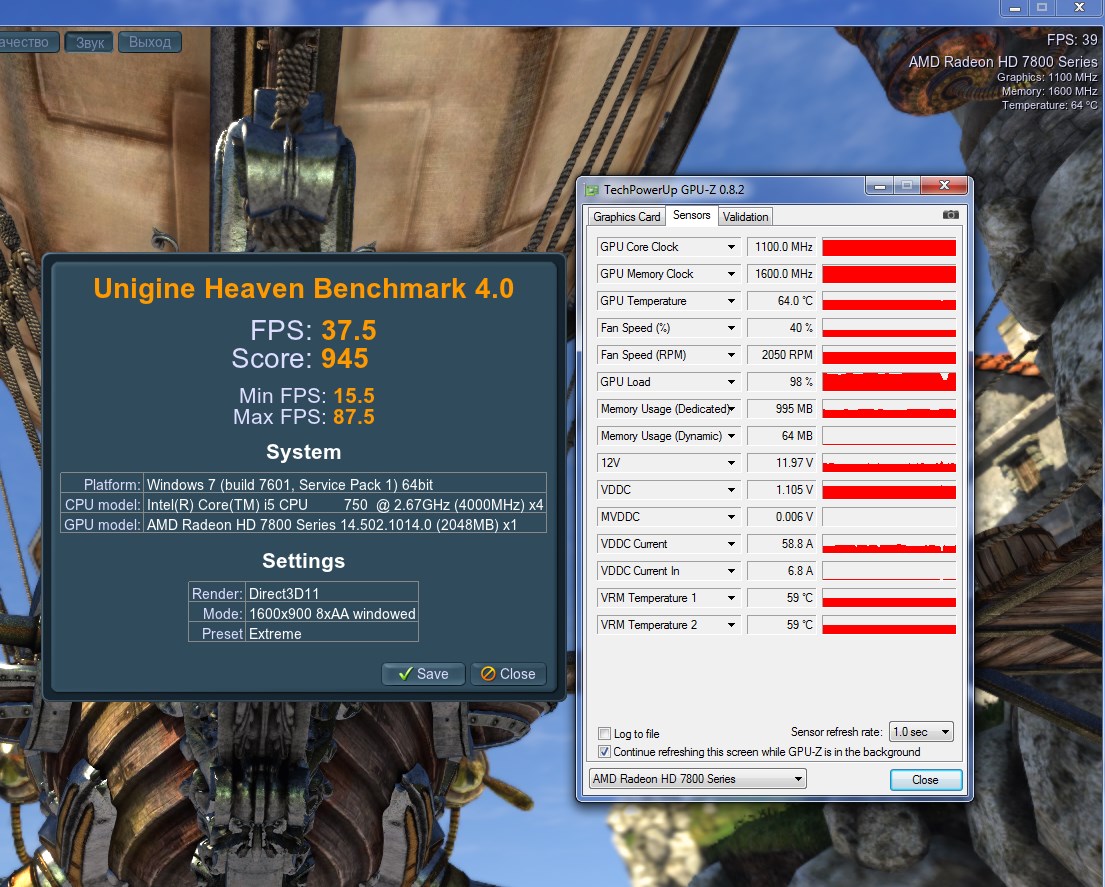1105x887 pixels.
Task: Open the Sensor refresh rate dropdown
Action: [x=921, y=732]
